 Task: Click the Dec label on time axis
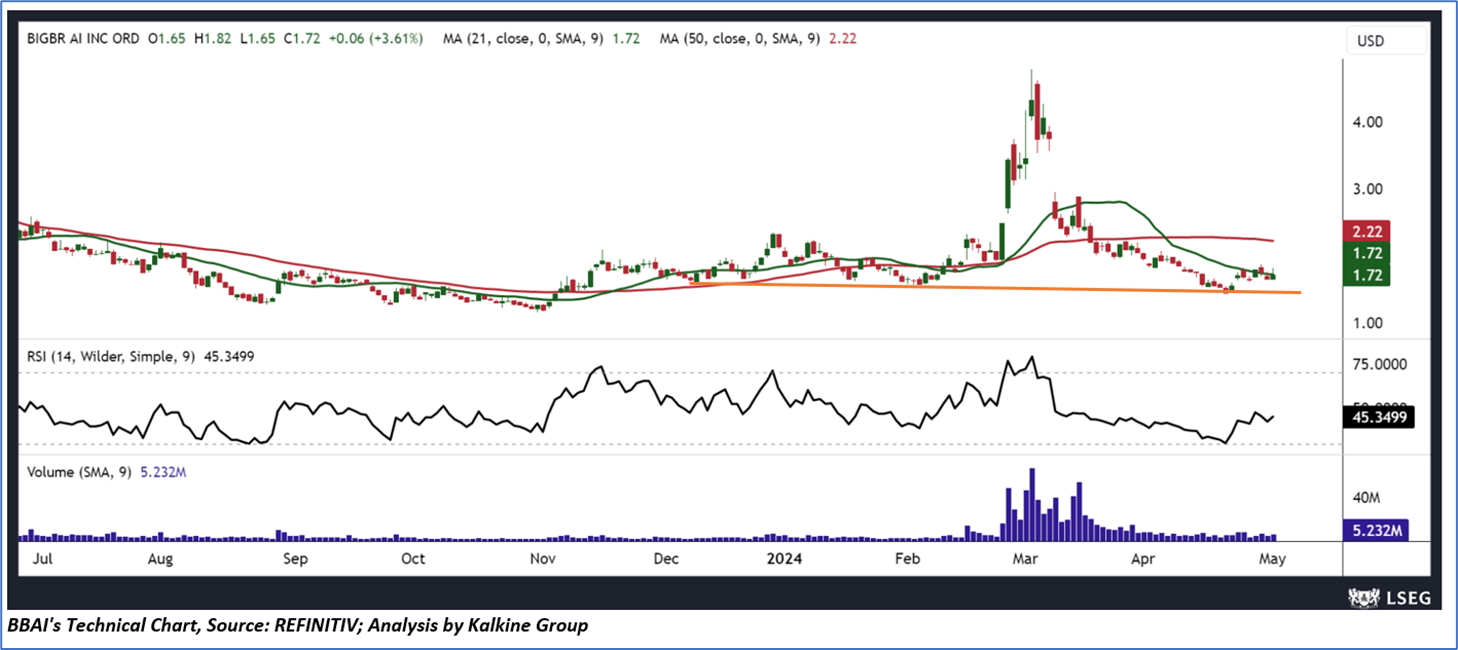(x=667, y=559)
